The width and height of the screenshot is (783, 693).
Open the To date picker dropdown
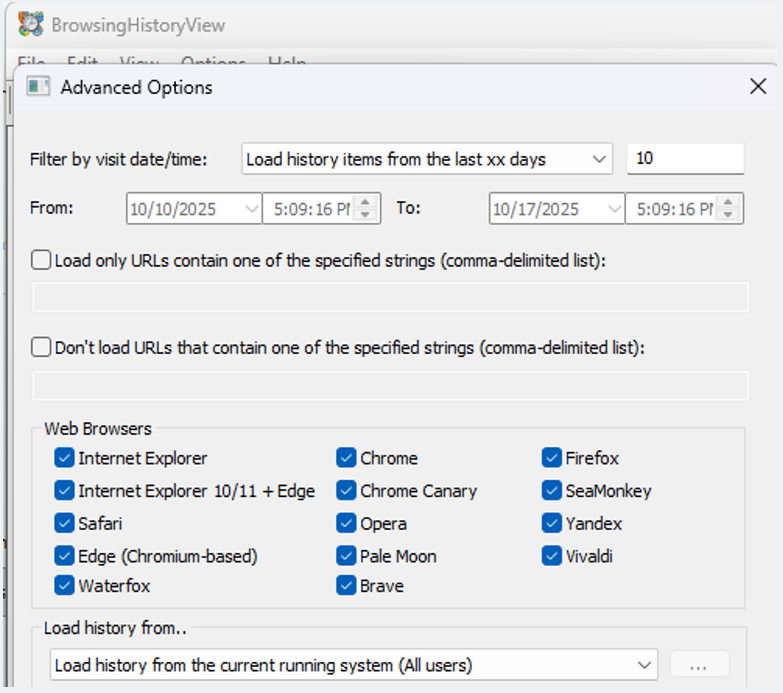point(613,209)
